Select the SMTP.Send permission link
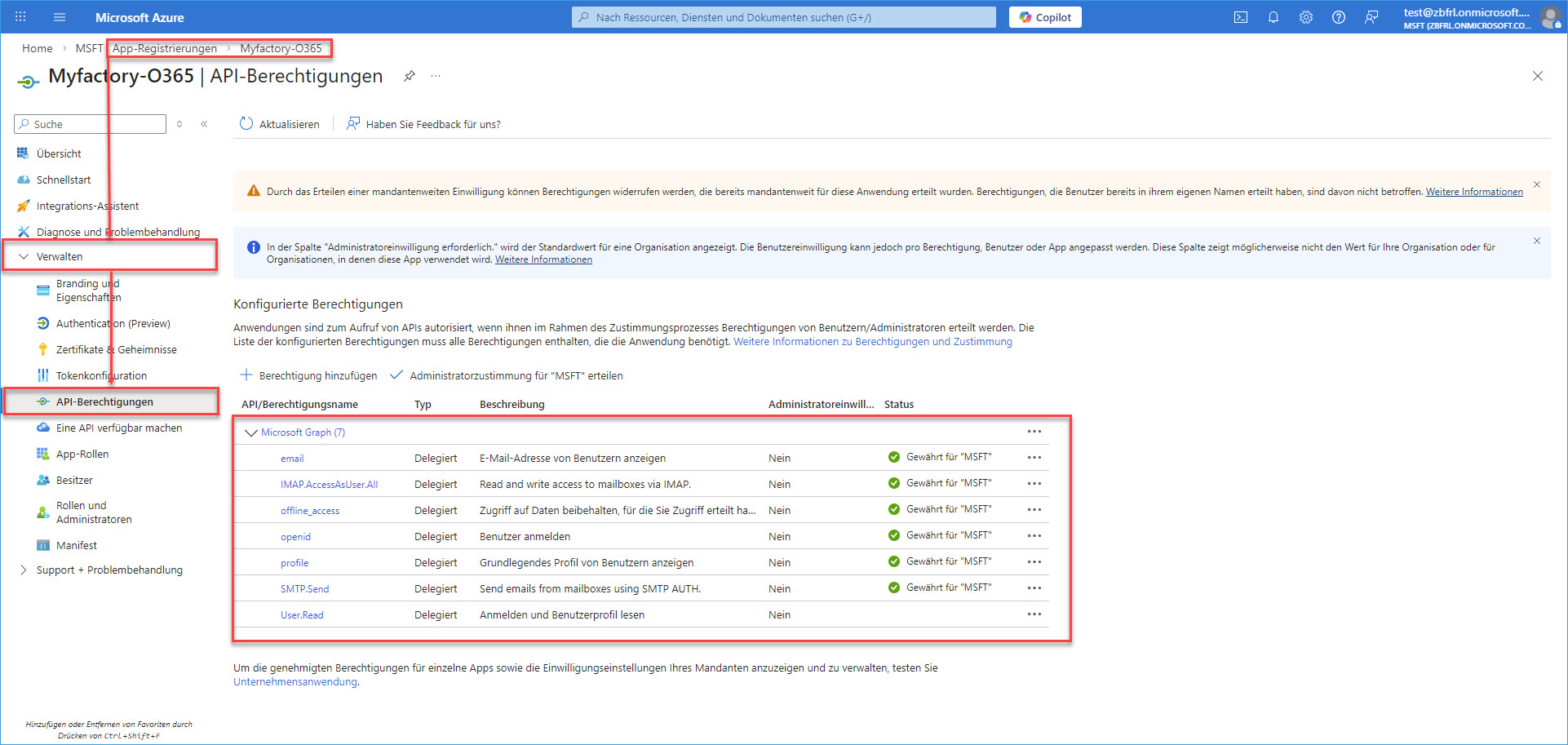Screen dimensions: 1568x745 pyautogui.click(x=304, y=588)
